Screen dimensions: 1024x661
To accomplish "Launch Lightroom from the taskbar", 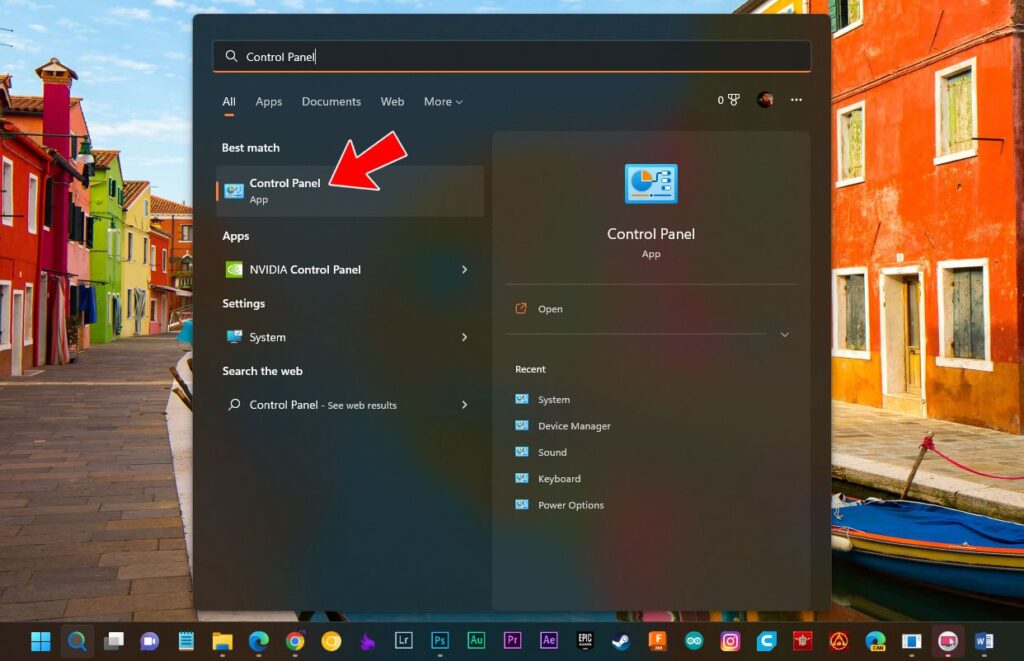I will 404,641.
